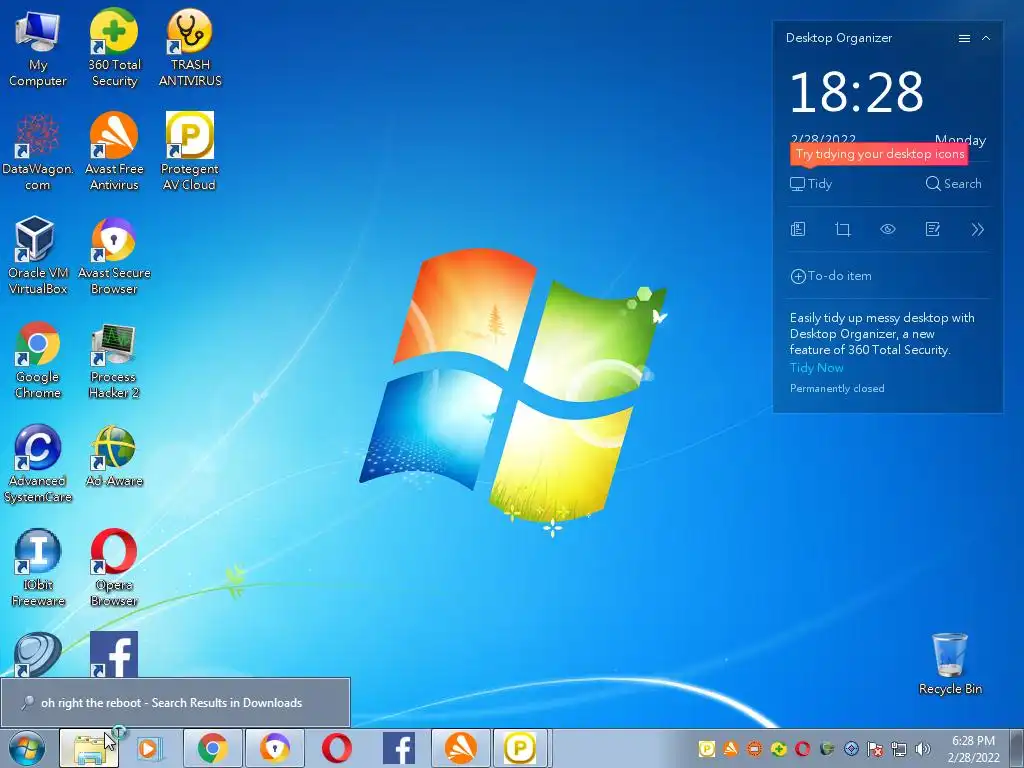This screenshot has height=768, width=1024.
Task: Open the Facebook taskbar shortcut
Action: [398, 748]
